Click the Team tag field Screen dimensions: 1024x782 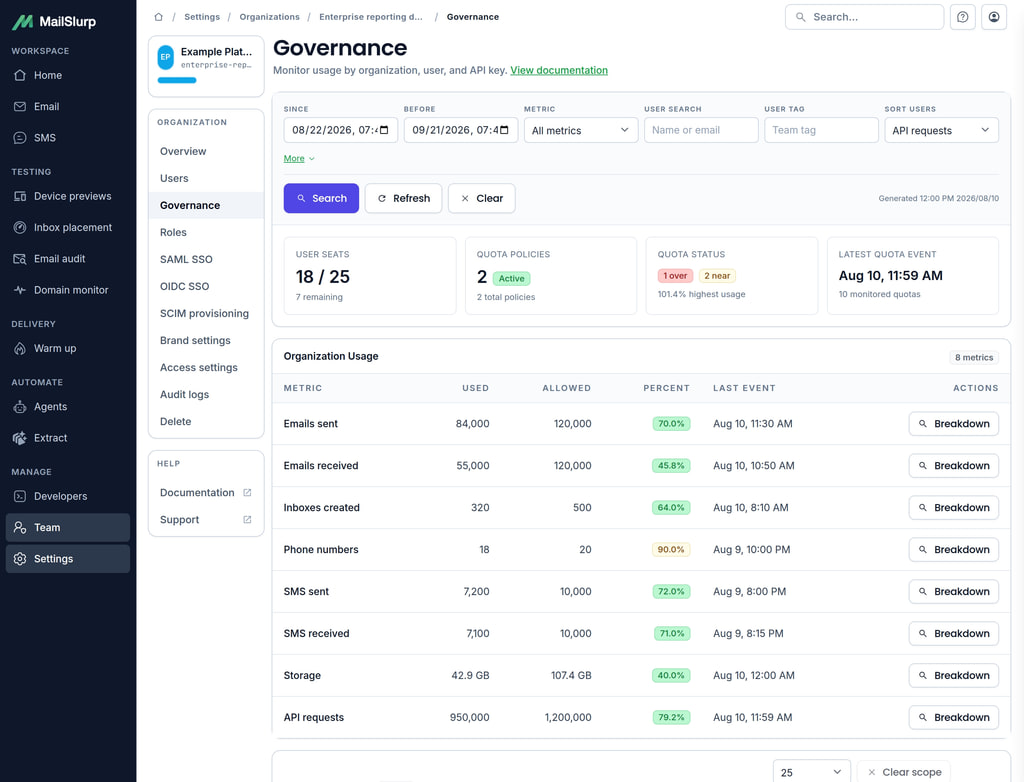pos(821,130)
